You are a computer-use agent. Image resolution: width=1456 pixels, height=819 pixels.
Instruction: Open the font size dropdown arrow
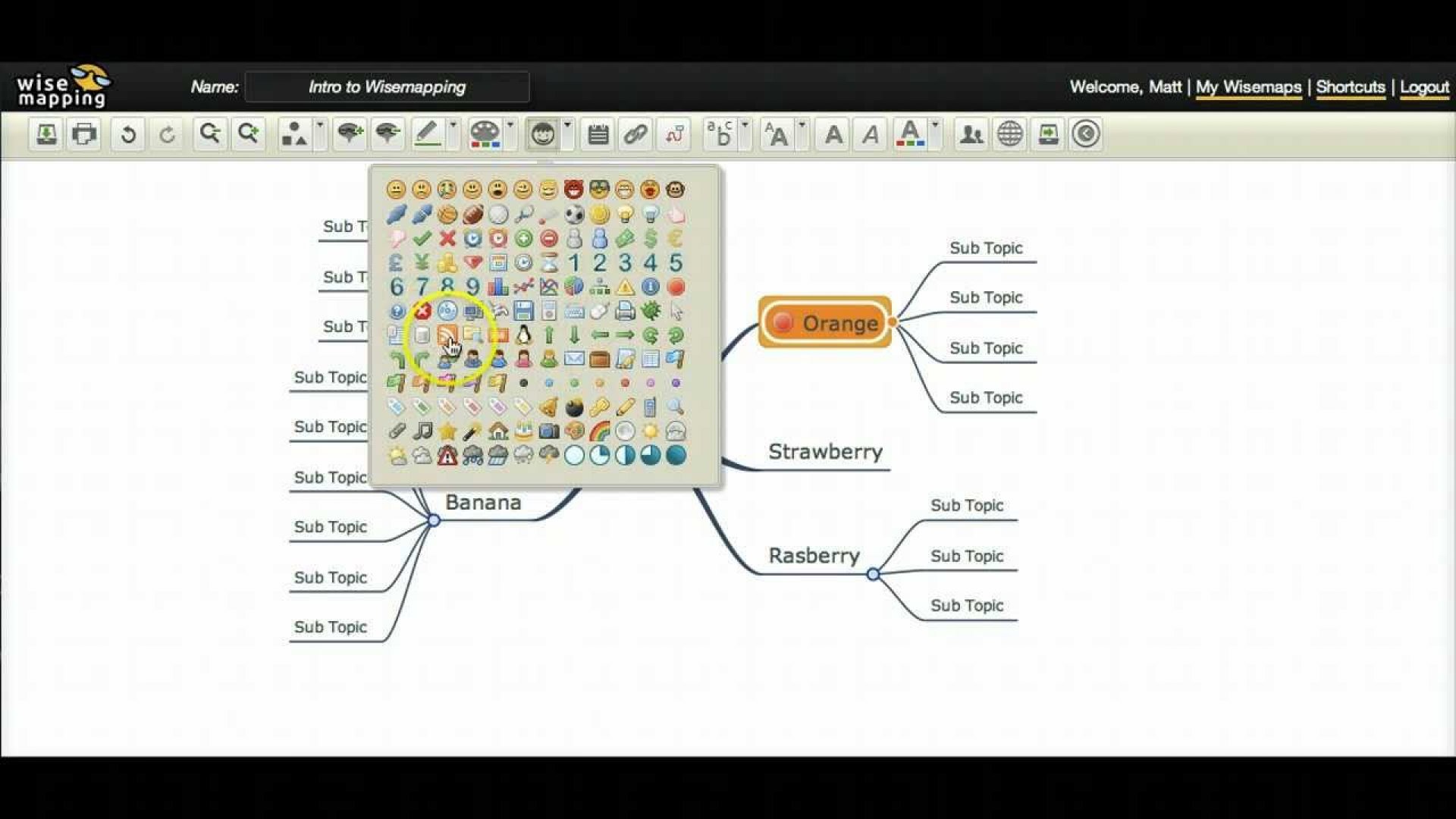pyautogui.click(x=802, y=124)
